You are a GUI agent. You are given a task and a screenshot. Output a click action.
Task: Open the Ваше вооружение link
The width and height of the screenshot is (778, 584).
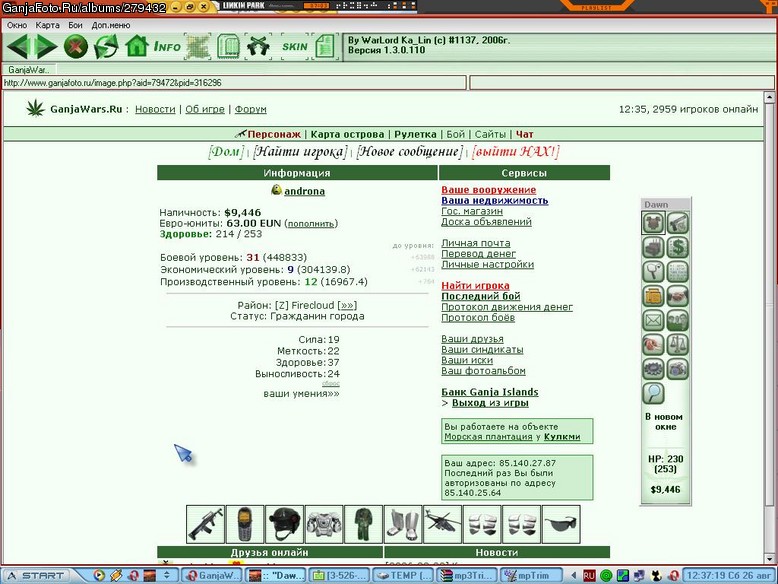pos(489,190)
